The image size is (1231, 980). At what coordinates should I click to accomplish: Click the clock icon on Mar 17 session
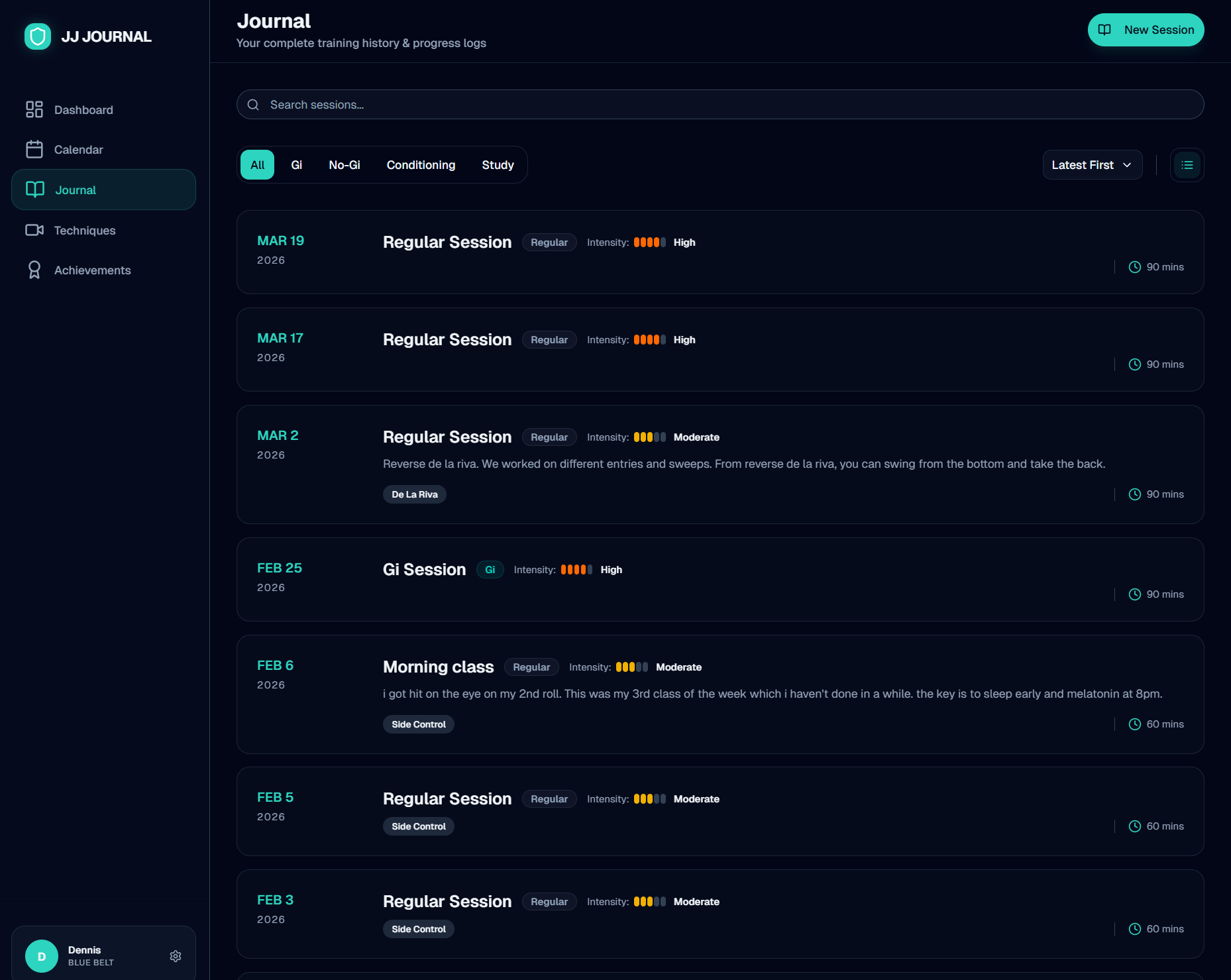coord(1135,364)
